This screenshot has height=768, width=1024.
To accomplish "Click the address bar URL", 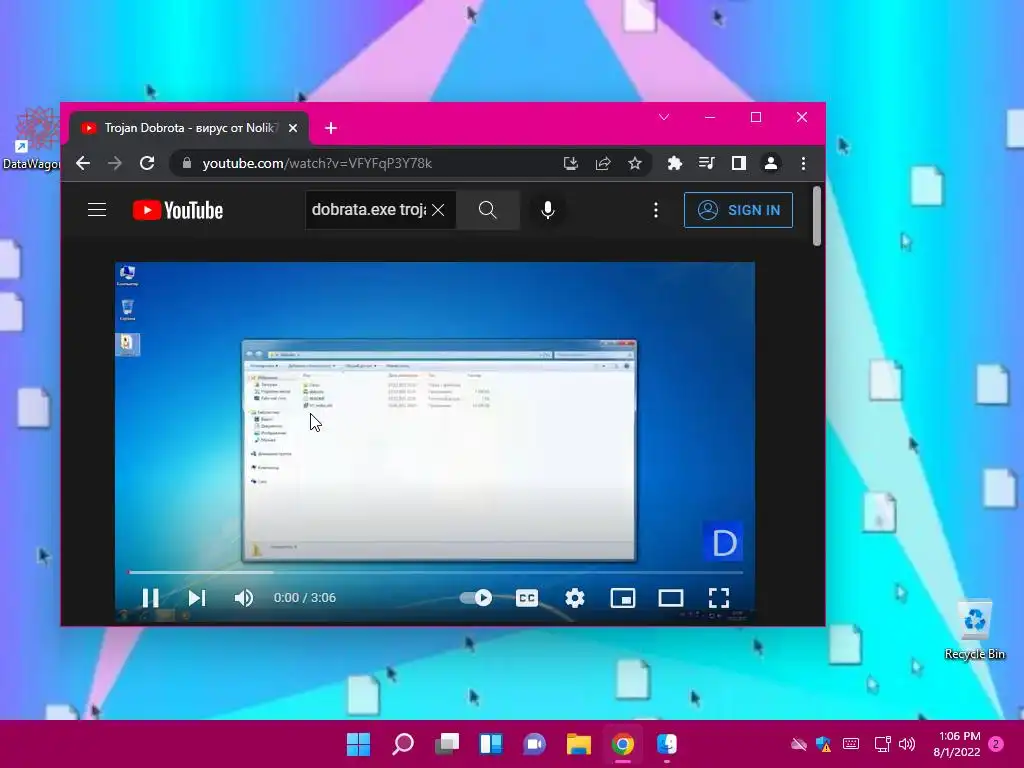I will coord(317,163).
